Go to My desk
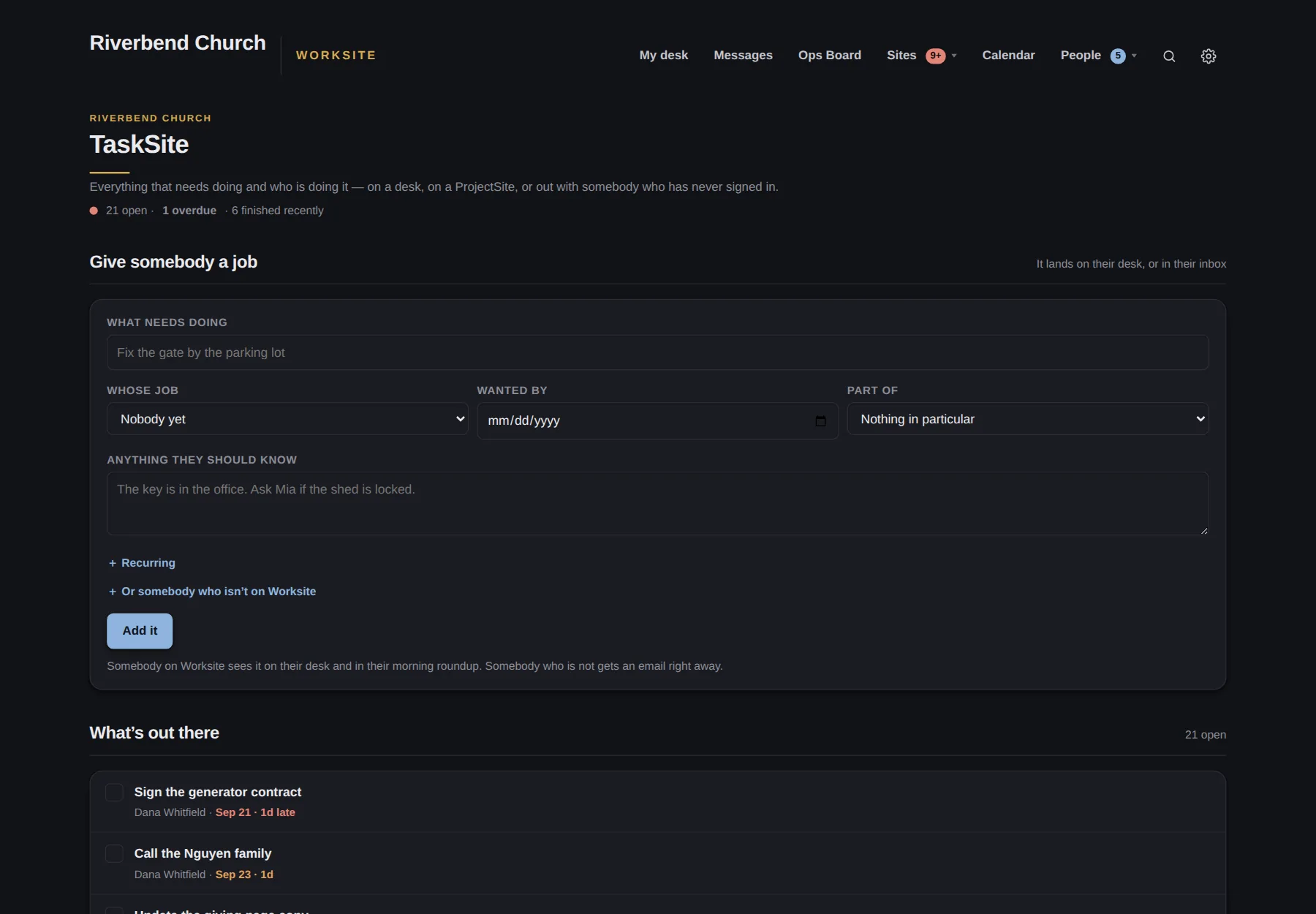Viewport: 1316px width, 914px height. click(x=664, y=56)
